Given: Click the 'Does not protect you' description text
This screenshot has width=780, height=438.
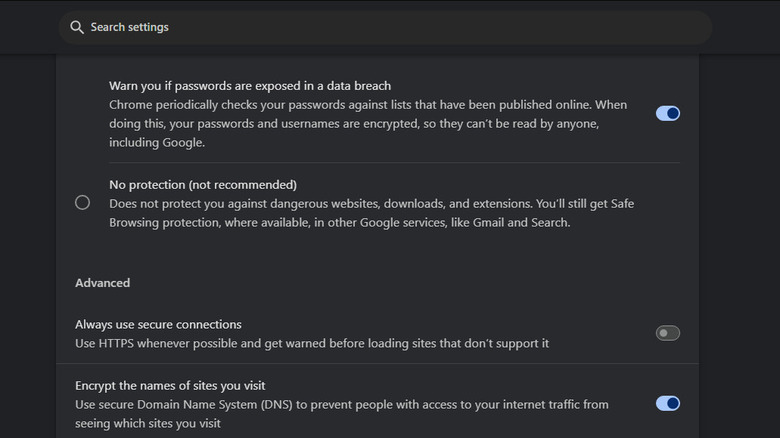Looking at the screenshot, I should click(371, 203).
